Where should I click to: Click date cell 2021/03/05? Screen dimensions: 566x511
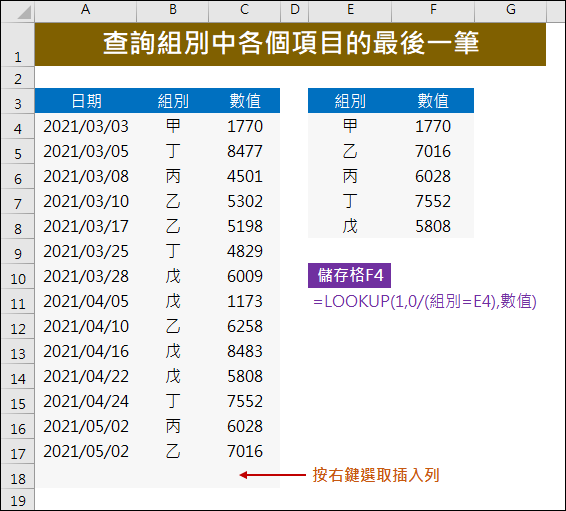(86, 151)
